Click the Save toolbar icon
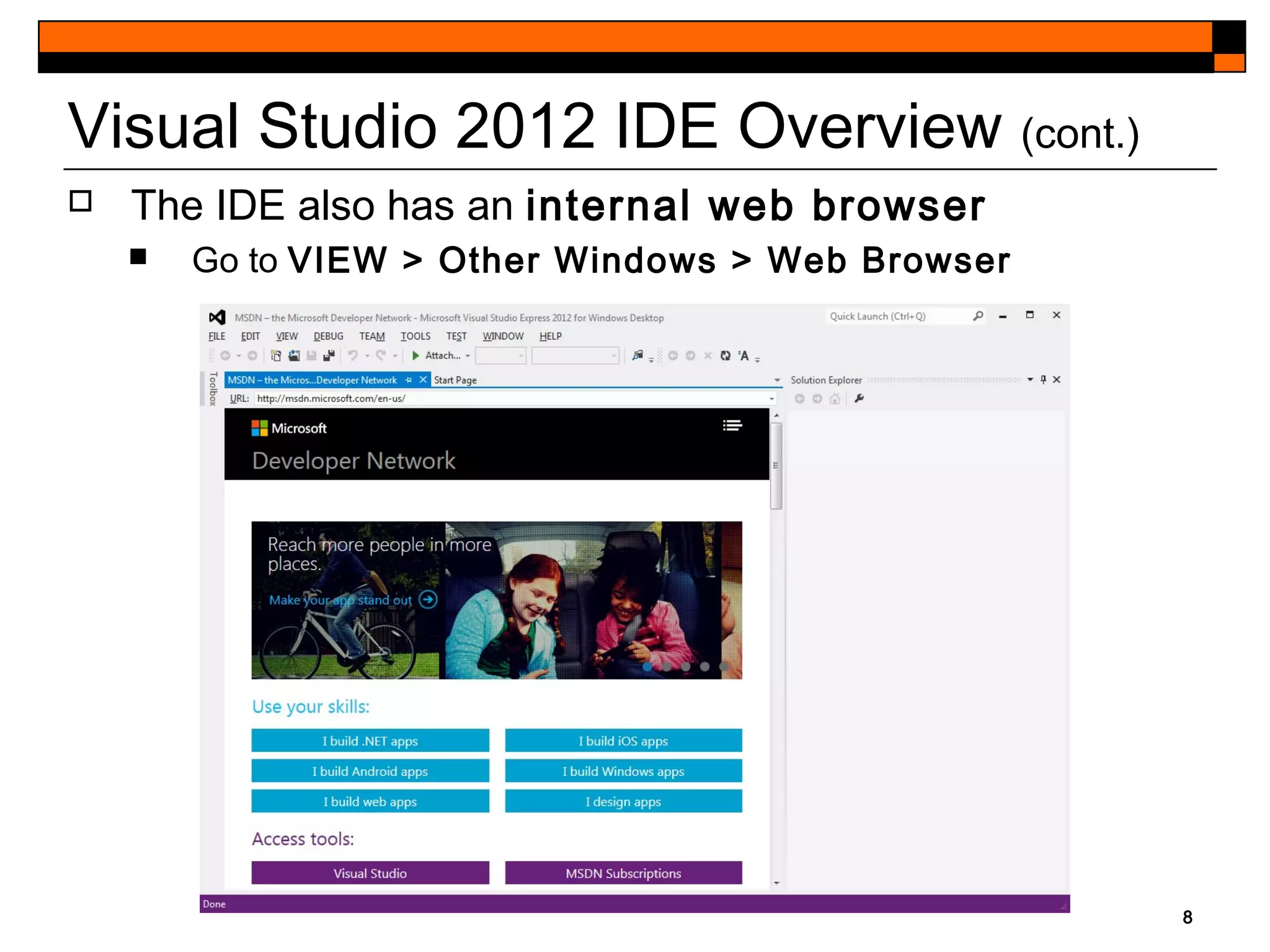 tap(311, 356)
